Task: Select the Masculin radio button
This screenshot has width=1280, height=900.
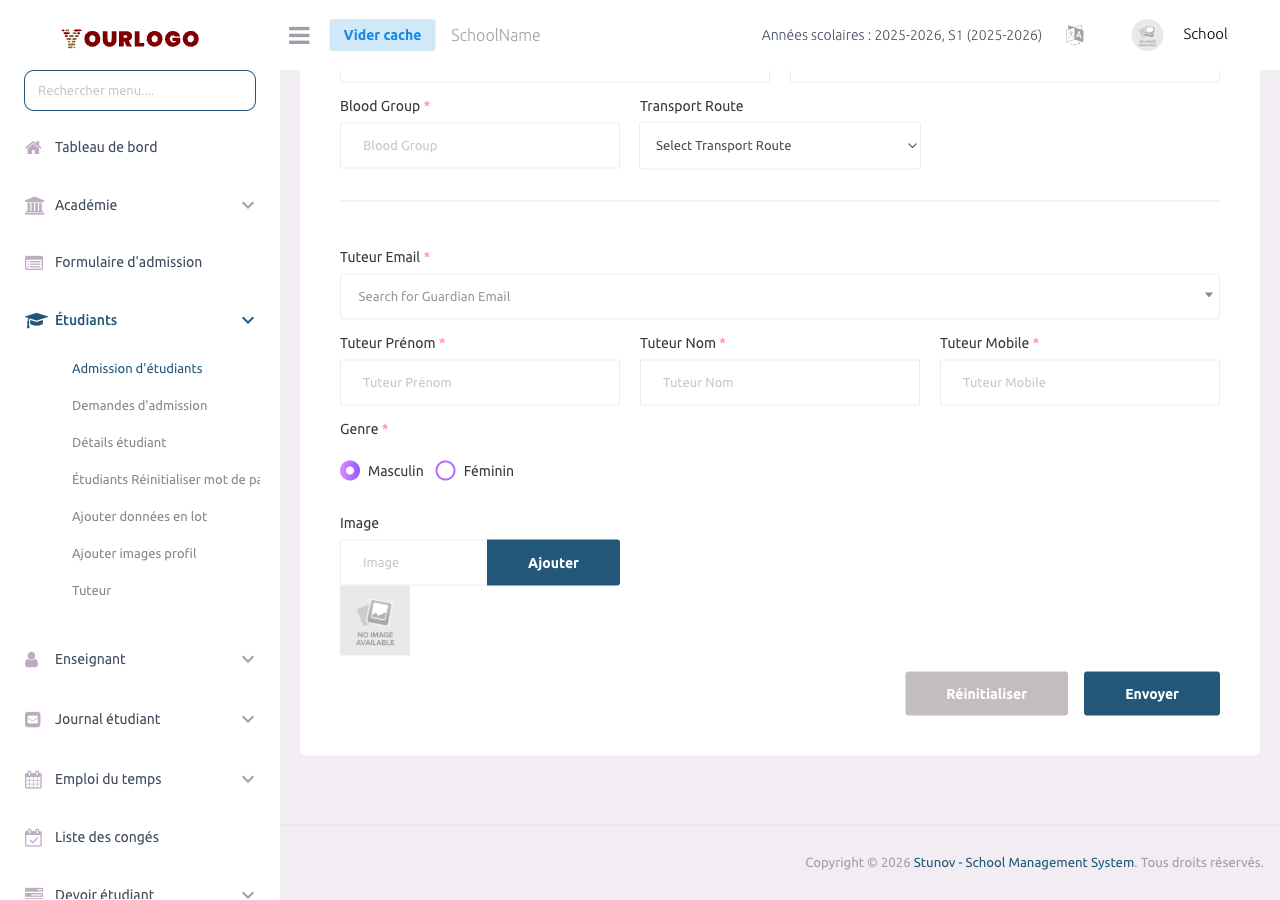Action: coord(349,470)
